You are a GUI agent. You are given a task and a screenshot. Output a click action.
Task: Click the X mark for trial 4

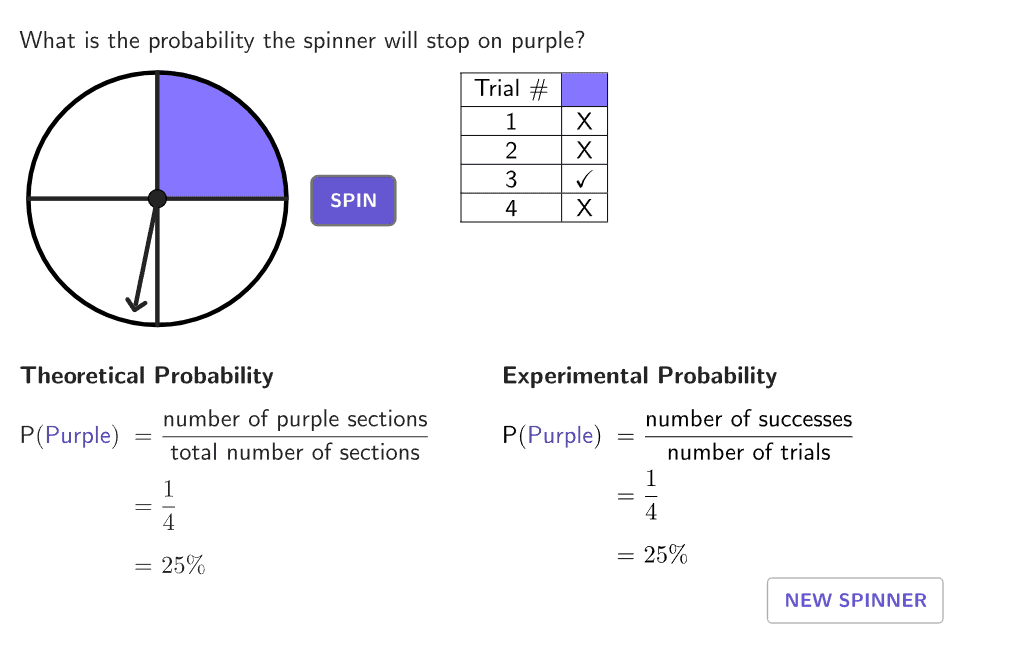[584, 208]
